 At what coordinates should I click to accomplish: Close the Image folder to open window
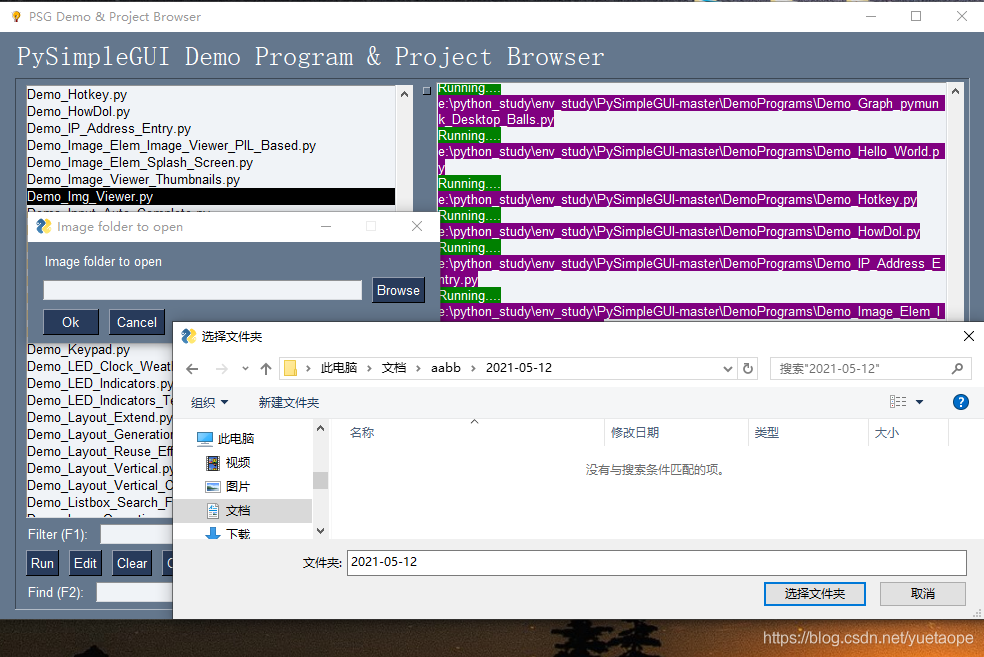tap(417, 227)
